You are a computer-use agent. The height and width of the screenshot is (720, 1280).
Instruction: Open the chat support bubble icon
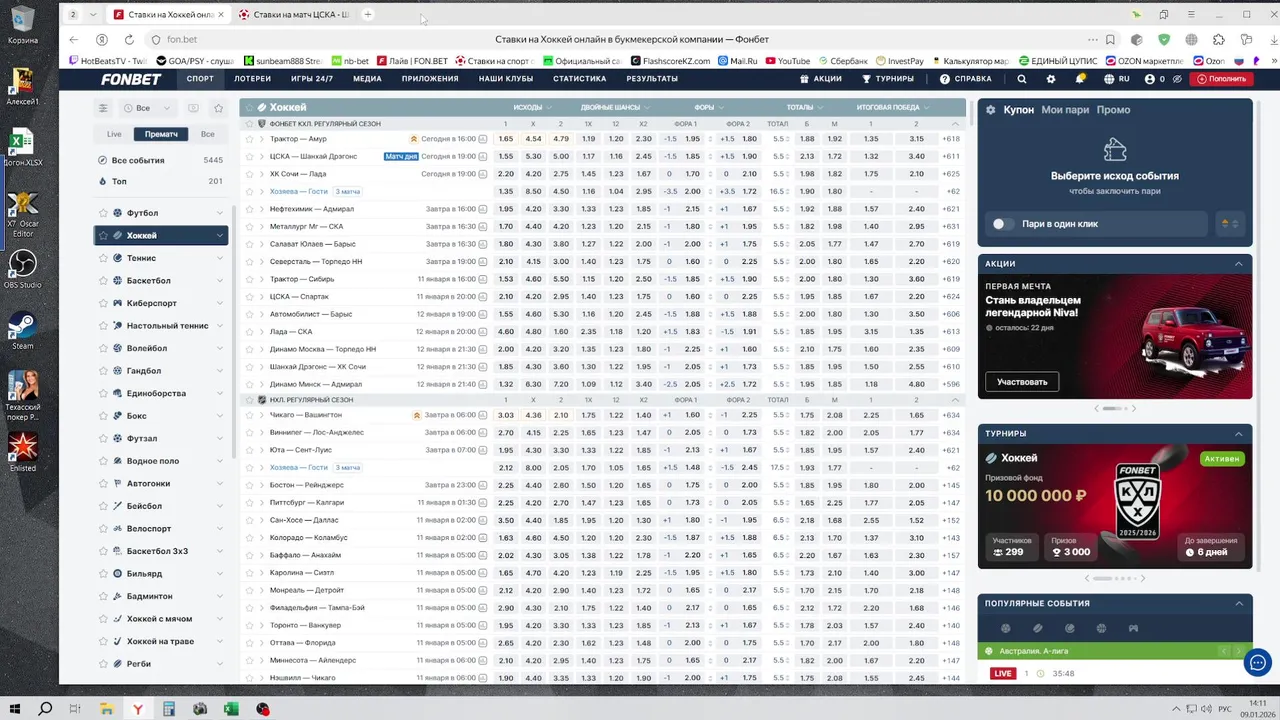pyautogui.click(x=1258, y=662)
